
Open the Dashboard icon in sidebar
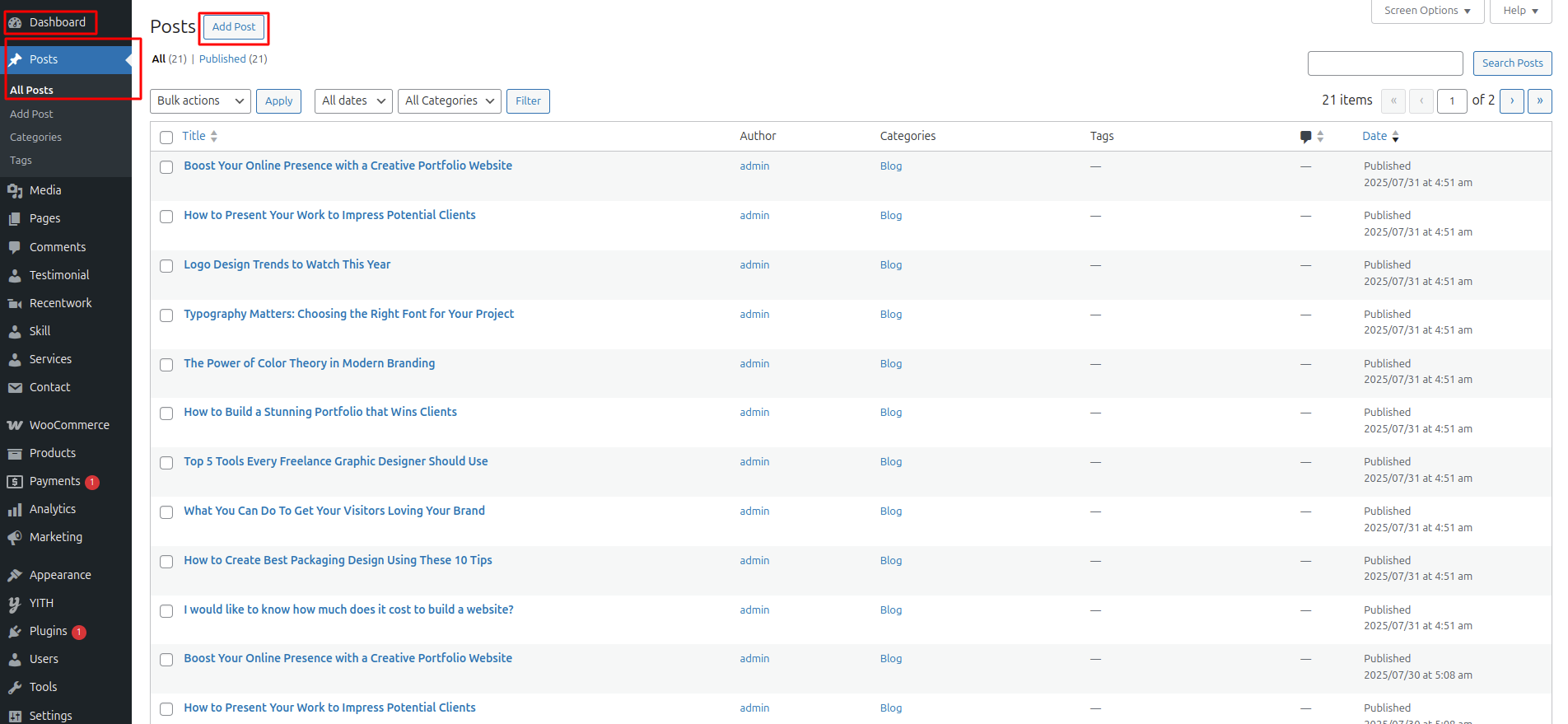(15, 22)
